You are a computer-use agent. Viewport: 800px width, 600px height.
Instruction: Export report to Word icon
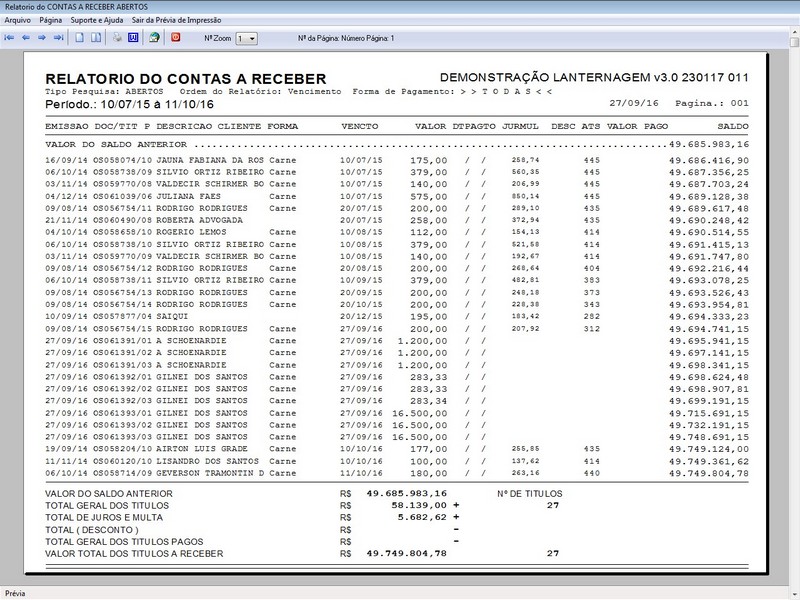(x=133, y=38)
